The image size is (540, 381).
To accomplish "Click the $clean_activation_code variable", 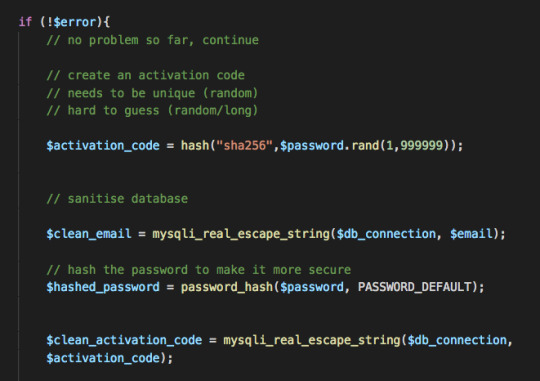I will pyautogui.click(x=124, y=340).
